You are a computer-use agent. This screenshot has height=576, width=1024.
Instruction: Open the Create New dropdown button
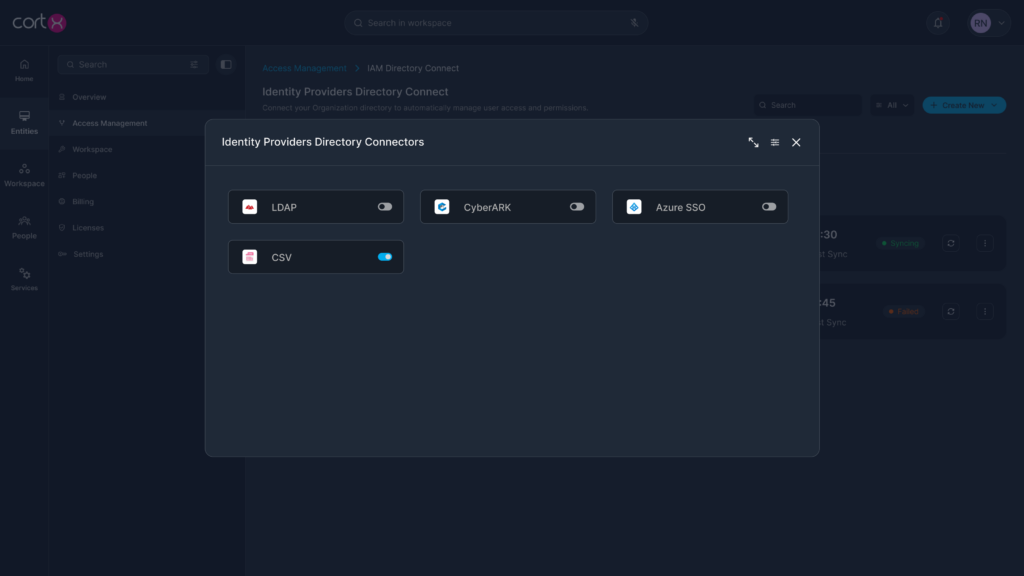point(964,105)
